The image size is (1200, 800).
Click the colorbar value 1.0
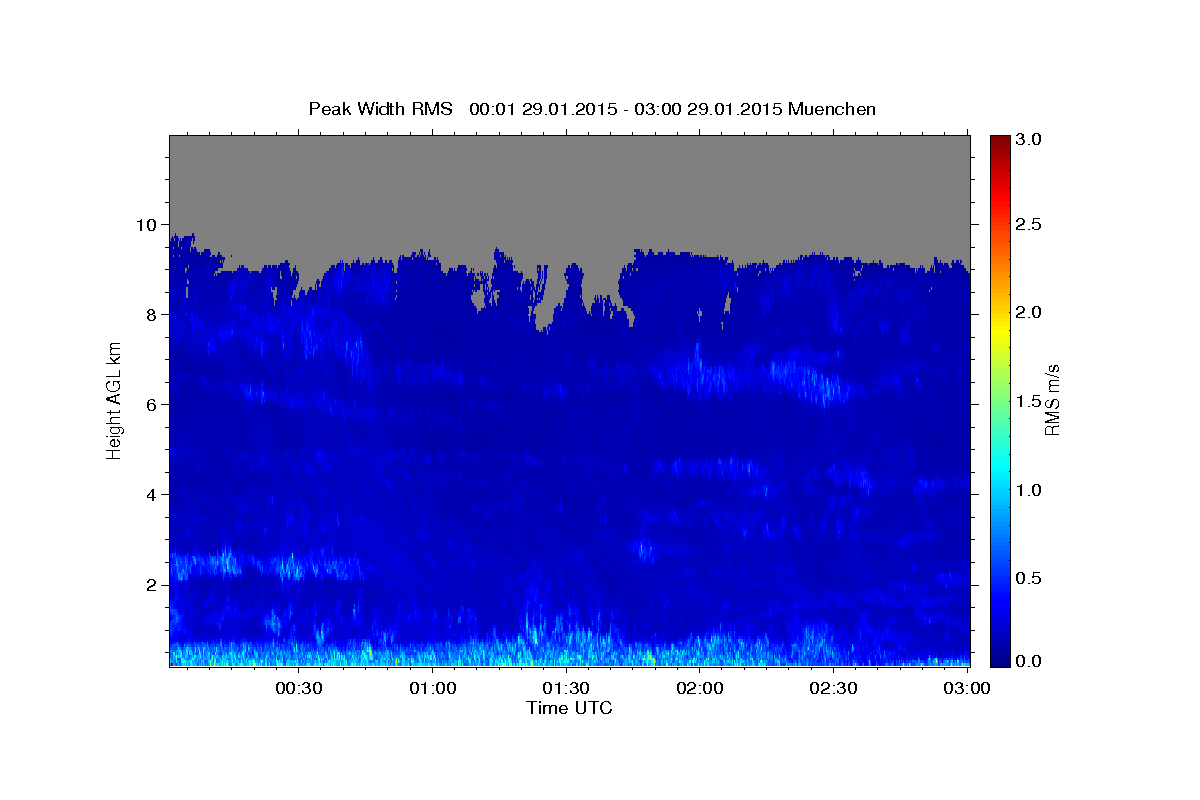click(x=1030, y=490)
